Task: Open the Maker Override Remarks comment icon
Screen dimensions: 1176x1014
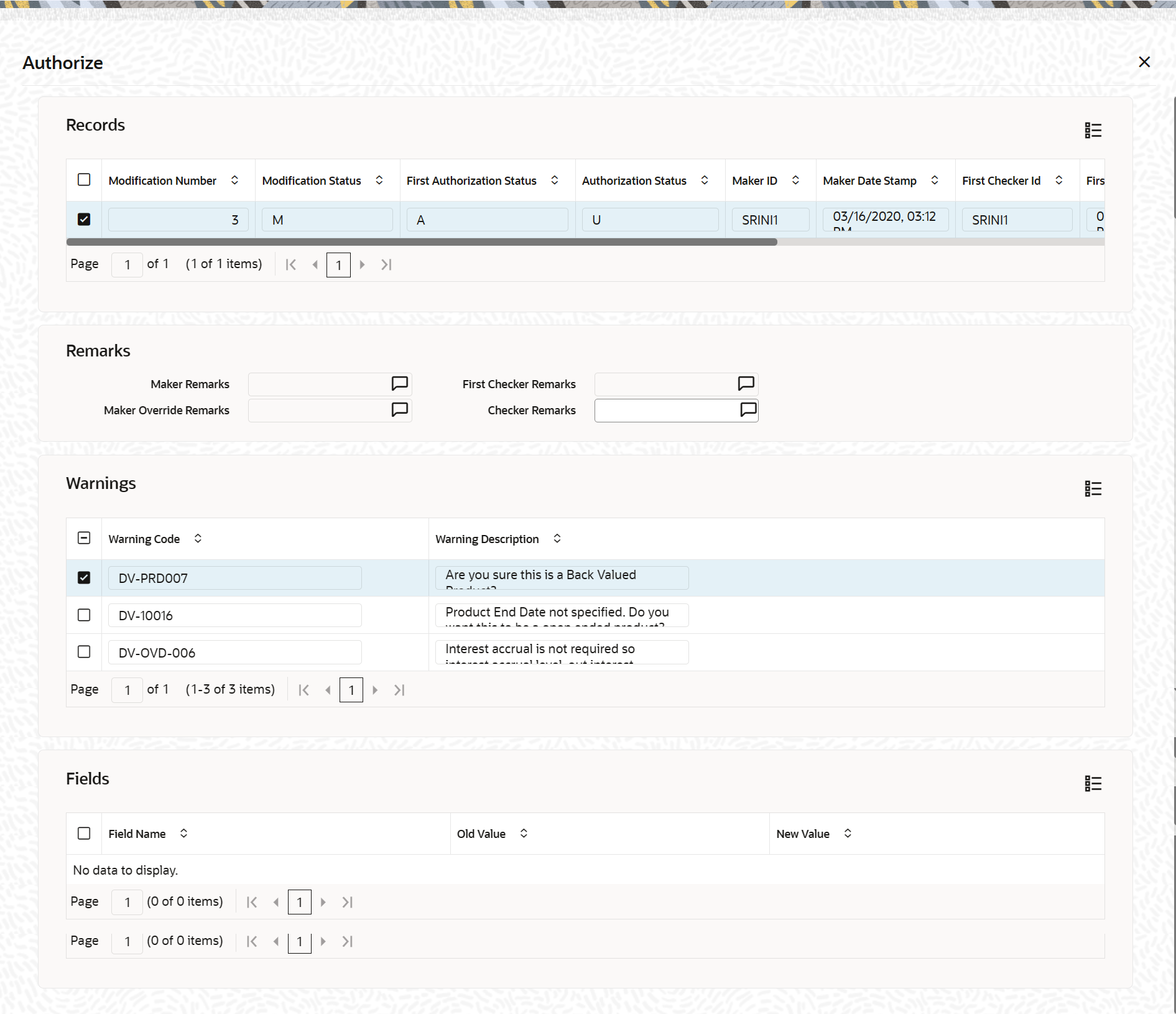Action: tap(399, 410)
